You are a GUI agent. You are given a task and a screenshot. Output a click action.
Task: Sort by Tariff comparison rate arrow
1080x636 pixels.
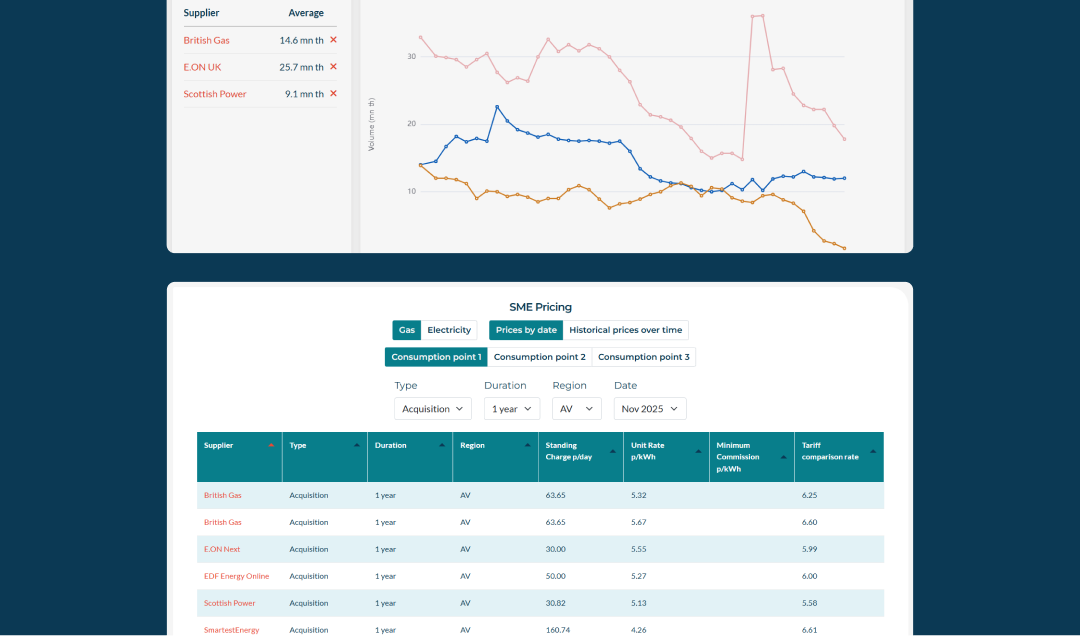tap(873, 451)
